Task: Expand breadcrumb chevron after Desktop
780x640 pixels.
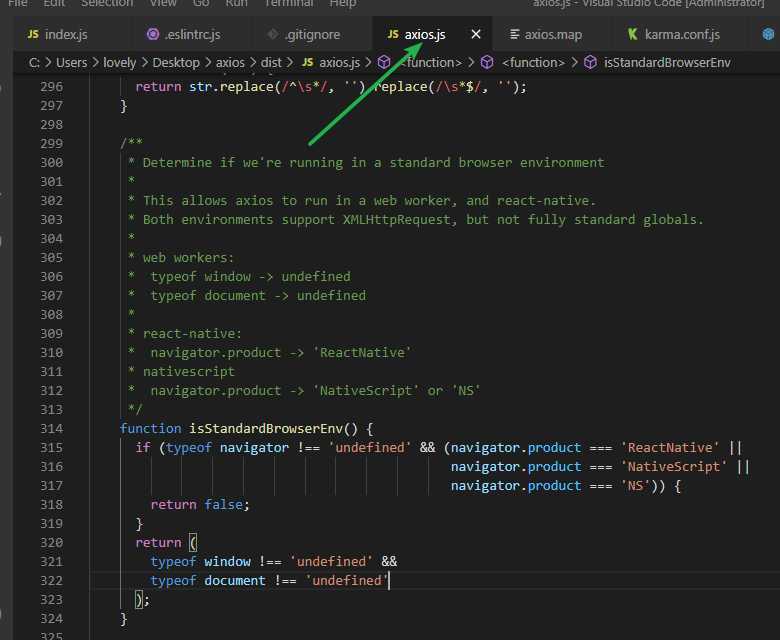Action: point(207,63)
